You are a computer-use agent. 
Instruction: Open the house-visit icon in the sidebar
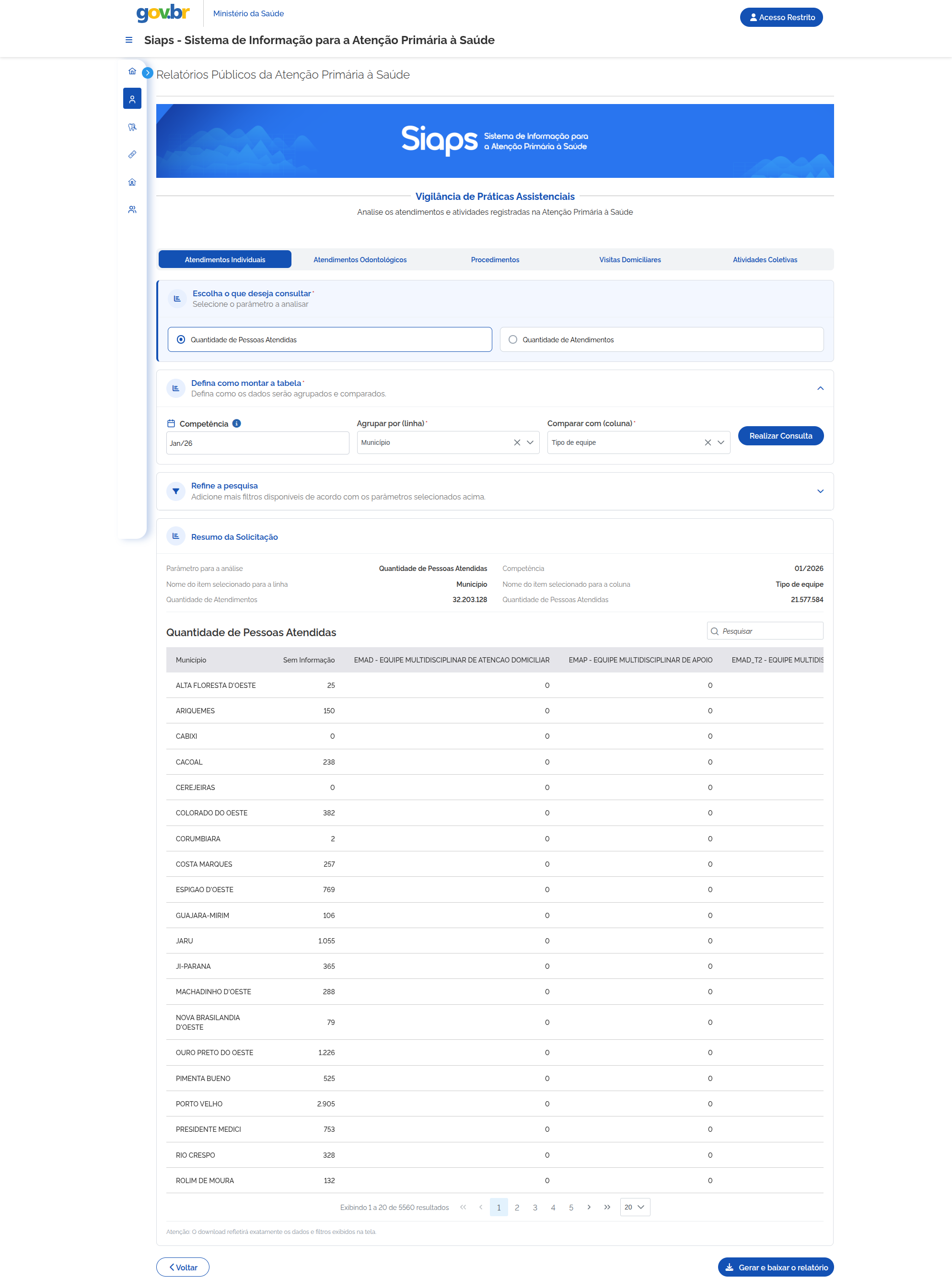pos(132,182)
